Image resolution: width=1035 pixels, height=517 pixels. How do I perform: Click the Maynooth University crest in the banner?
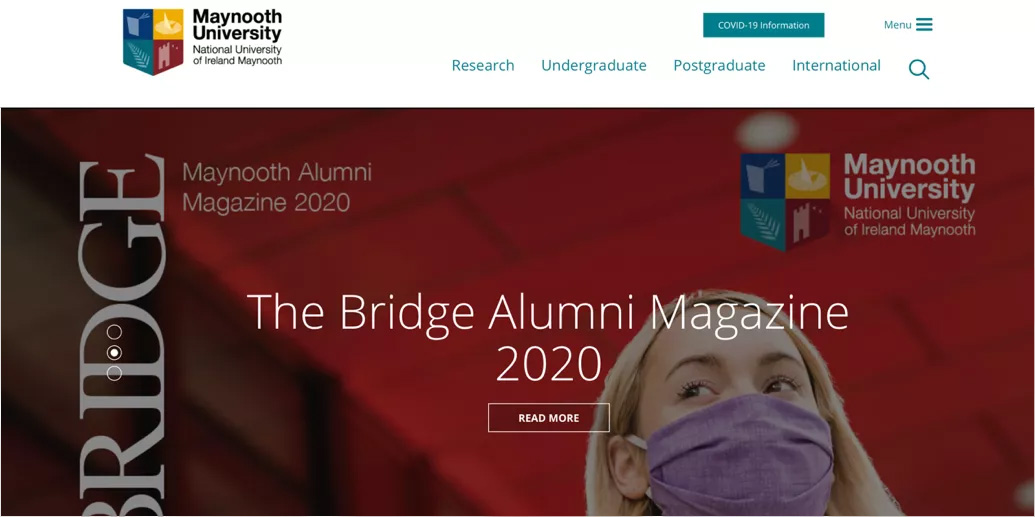coord(785,201)
